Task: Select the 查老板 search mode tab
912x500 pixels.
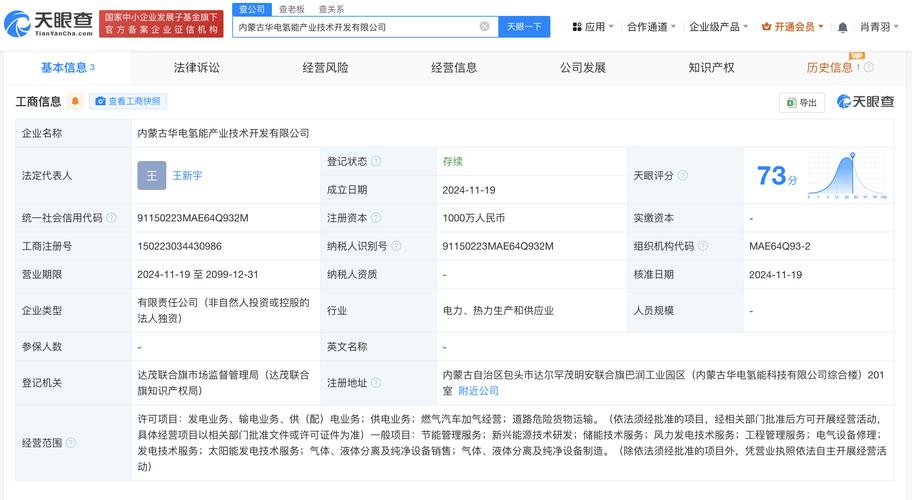Action: [291, 9]
